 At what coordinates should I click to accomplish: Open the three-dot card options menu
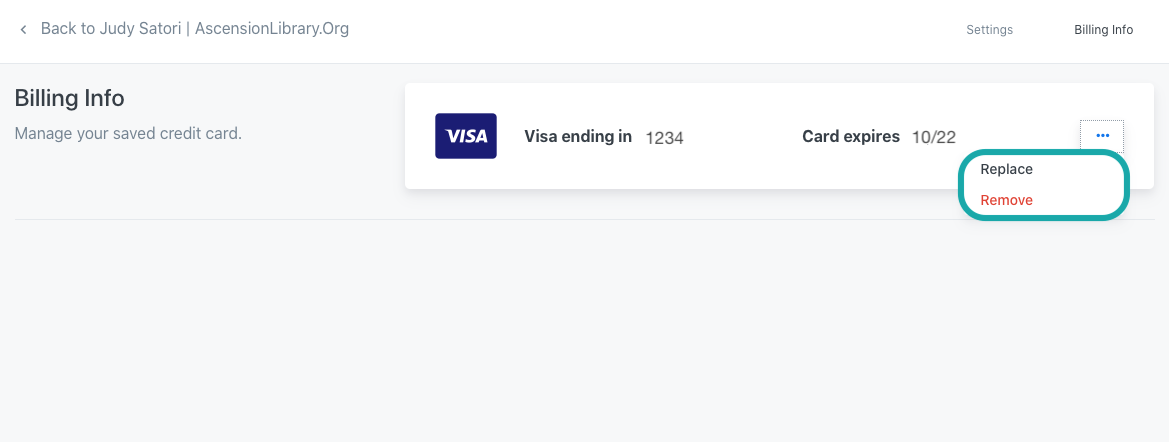(x=1102, y=135)
